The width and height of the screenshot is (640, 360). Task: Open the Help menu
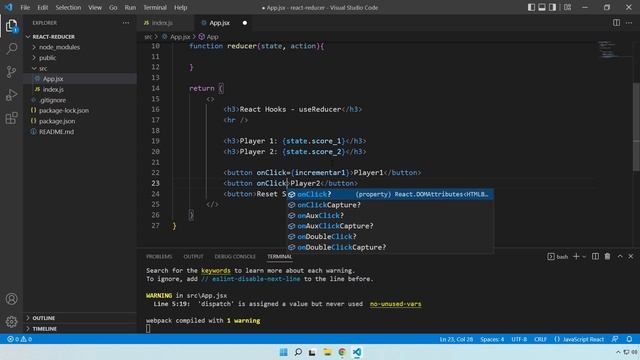pos(180,7)
